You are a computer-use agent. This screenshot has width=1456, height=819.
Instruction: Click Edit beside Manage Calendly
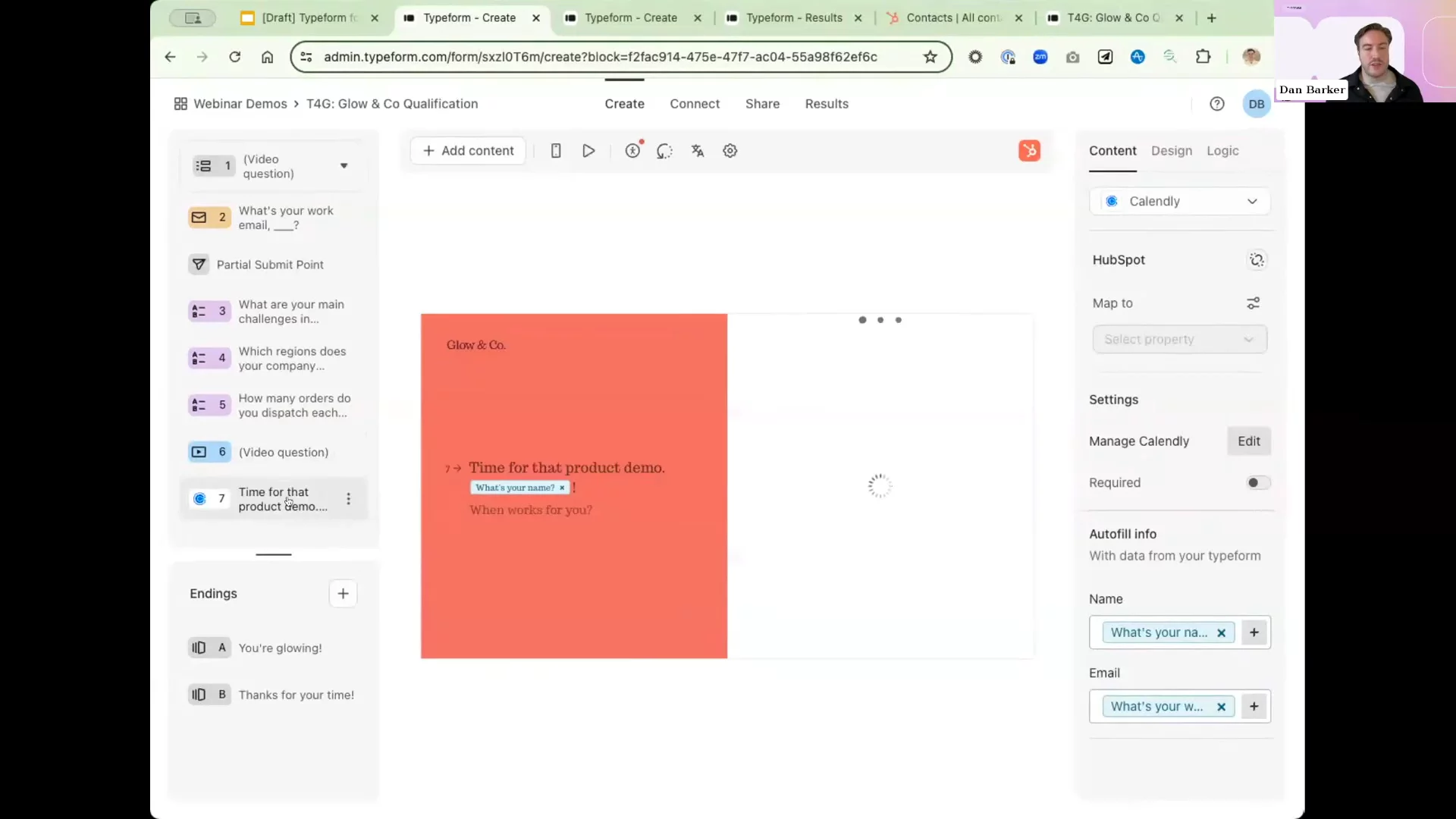pyautogui.click(x=1248, y=441)
